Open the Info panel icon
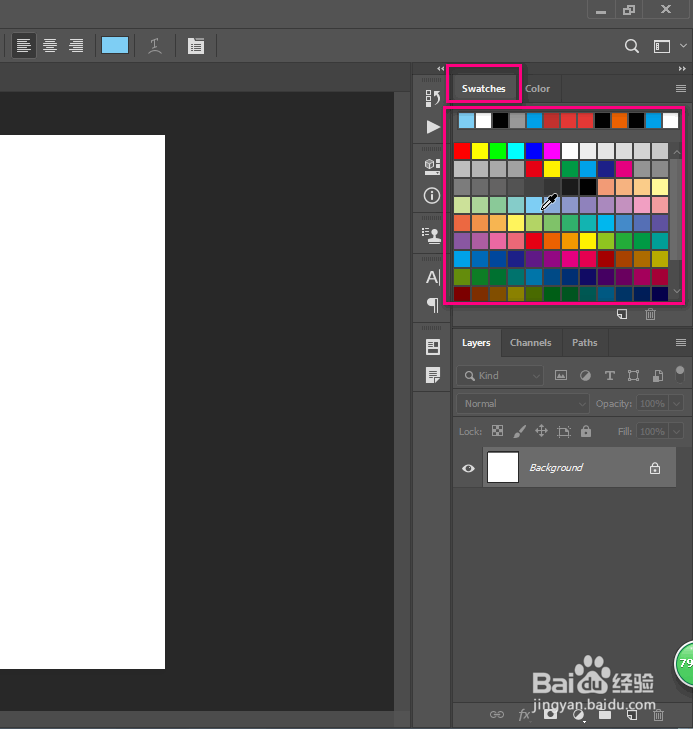The width and height of the screenshot is (693, 729). (432, 195)
